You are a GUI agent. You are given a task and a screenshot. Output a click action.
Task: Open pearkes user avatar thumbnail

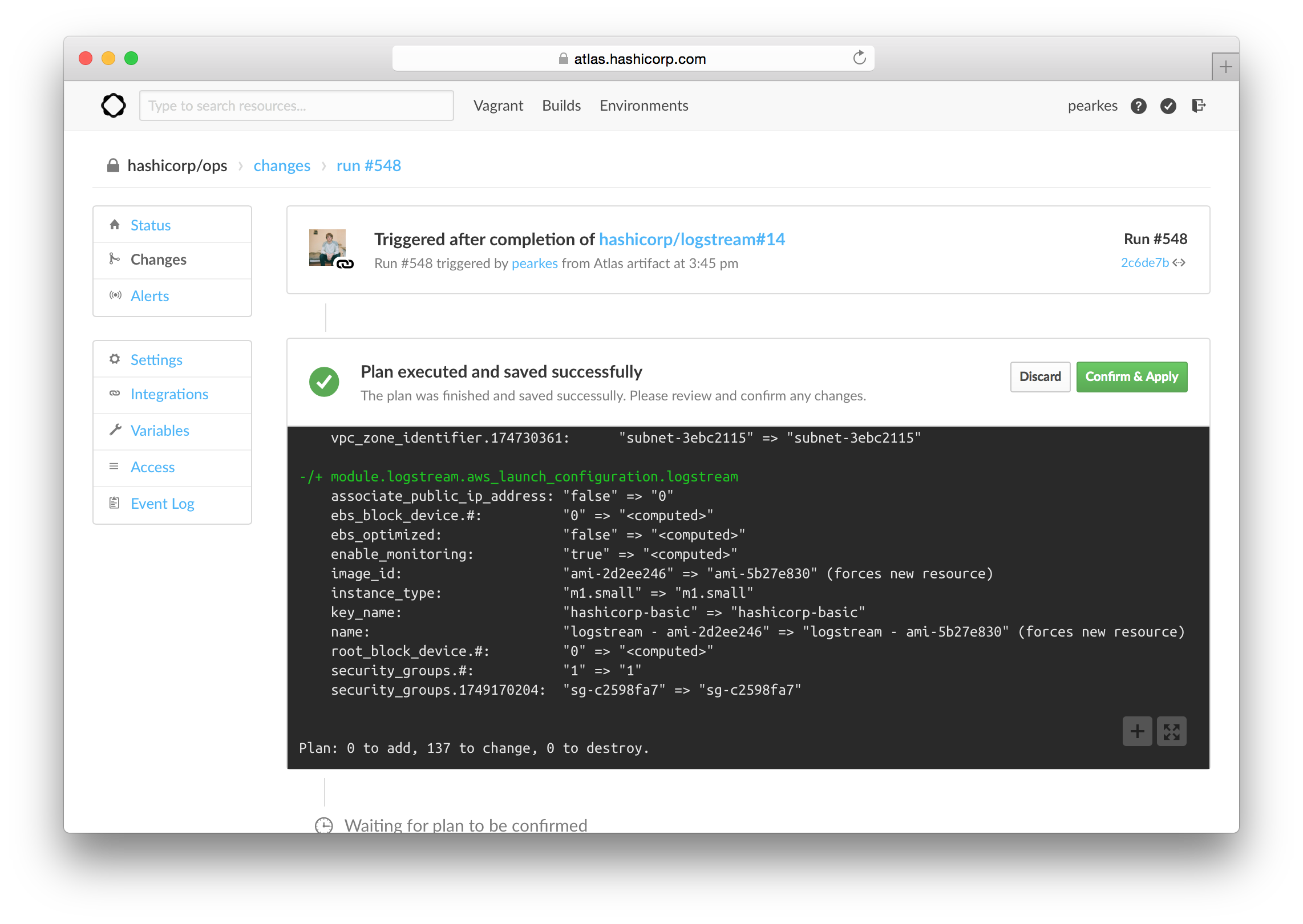(327, 248)
